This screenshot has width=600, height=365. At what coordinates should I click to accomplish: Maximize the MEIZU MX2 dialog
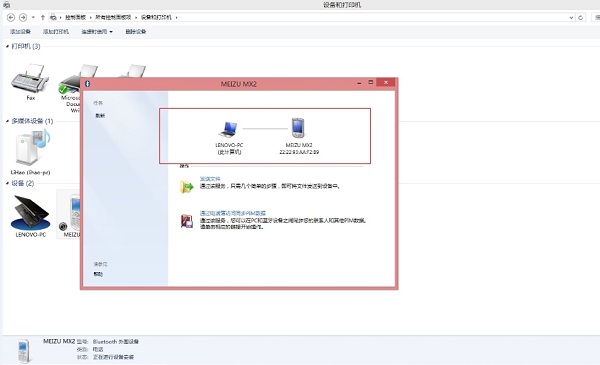point(370,83)
